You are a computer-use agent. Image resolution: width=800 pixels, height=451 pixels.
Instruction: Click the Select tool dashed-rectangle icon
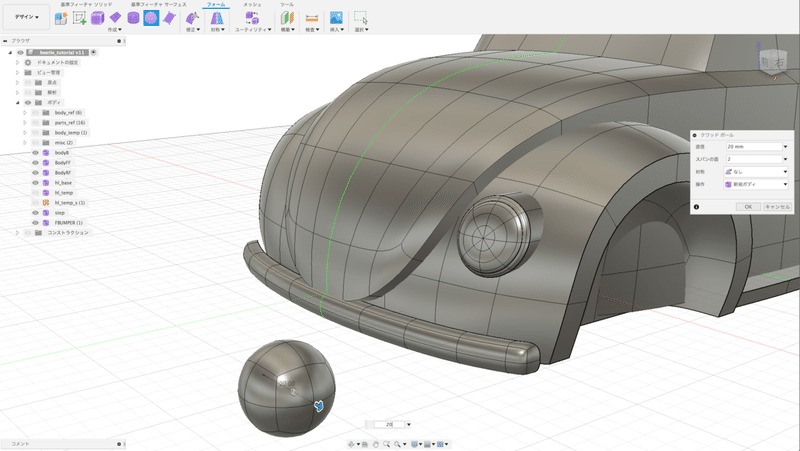(x=361, y=18)
